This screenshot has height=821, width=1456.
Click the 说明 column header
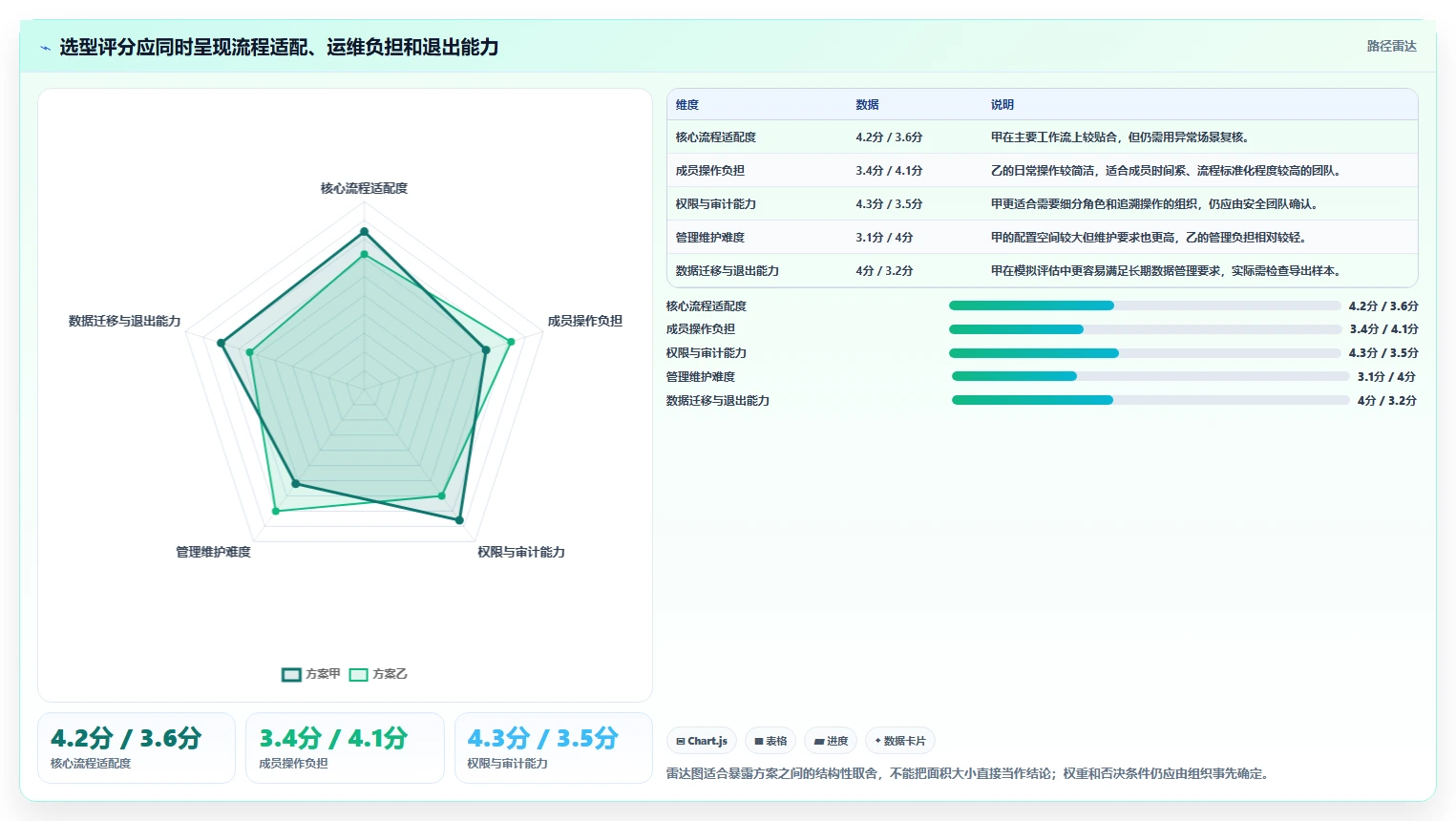coord(1002,105)
